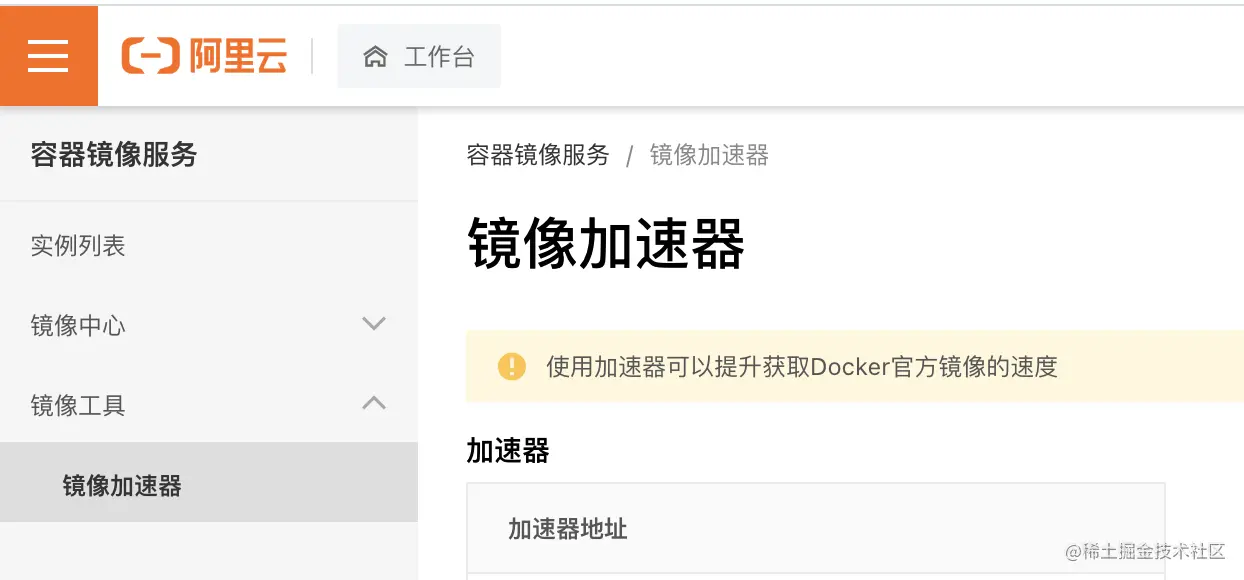1244x580 pixels.
Task: Open the 镜像中心 dropdown chevron
Action: point(373,323)
